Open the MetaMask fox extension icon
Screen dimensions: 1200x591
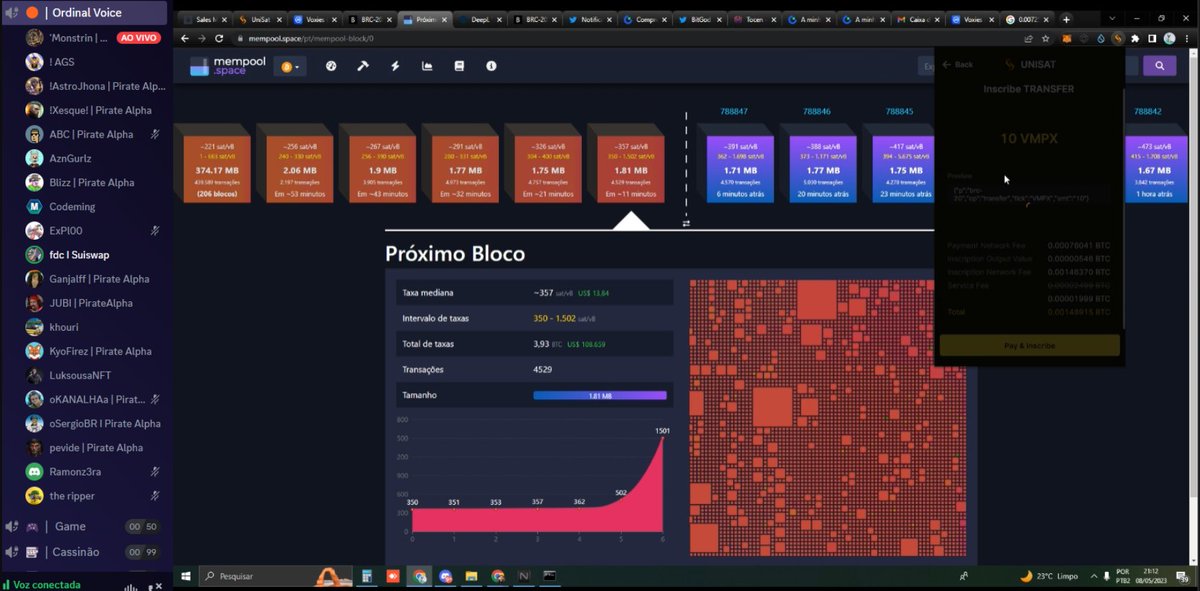coord(1067,38)
